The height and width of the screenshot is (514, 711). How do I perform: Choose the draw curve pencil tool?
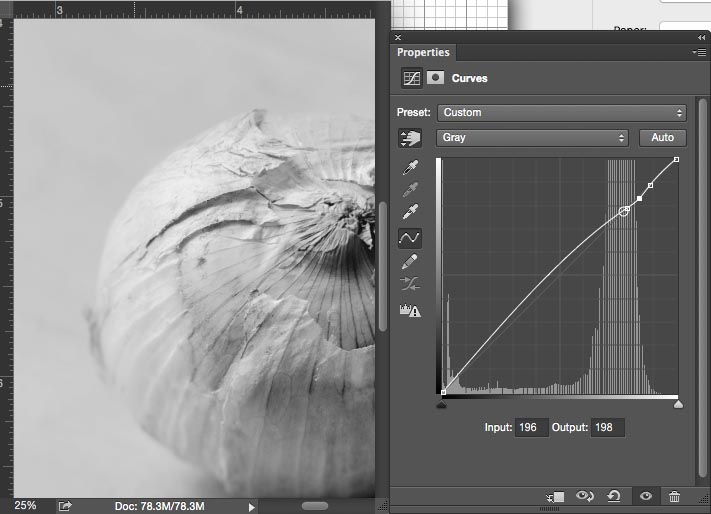pyautogui.click(x=410, y=262)
